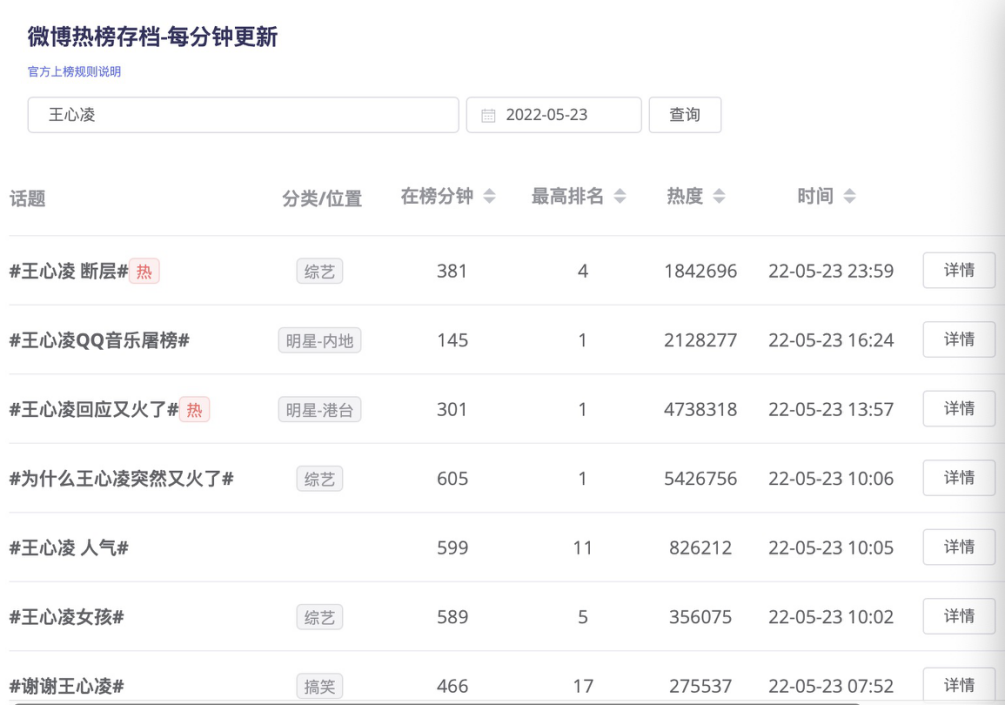Focus the search box containing 王心凌
The height and width of the screenshot is (705, 1005).
click(x=242, y=115)
